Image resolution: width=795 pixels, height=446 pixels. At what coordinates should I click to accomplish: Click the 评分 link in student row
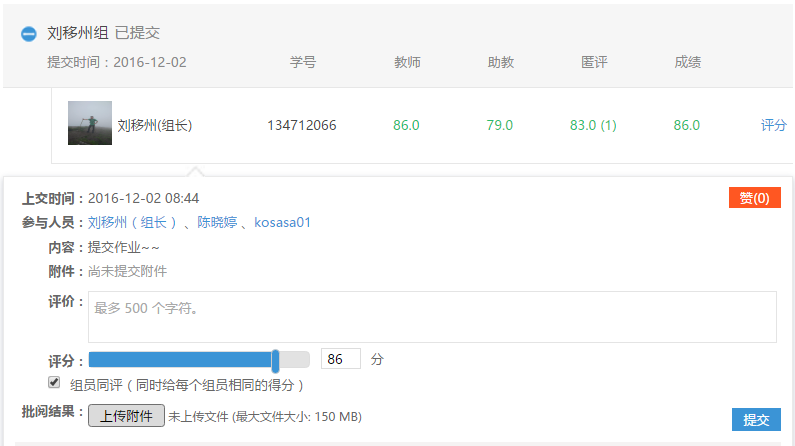pos(774,125)
